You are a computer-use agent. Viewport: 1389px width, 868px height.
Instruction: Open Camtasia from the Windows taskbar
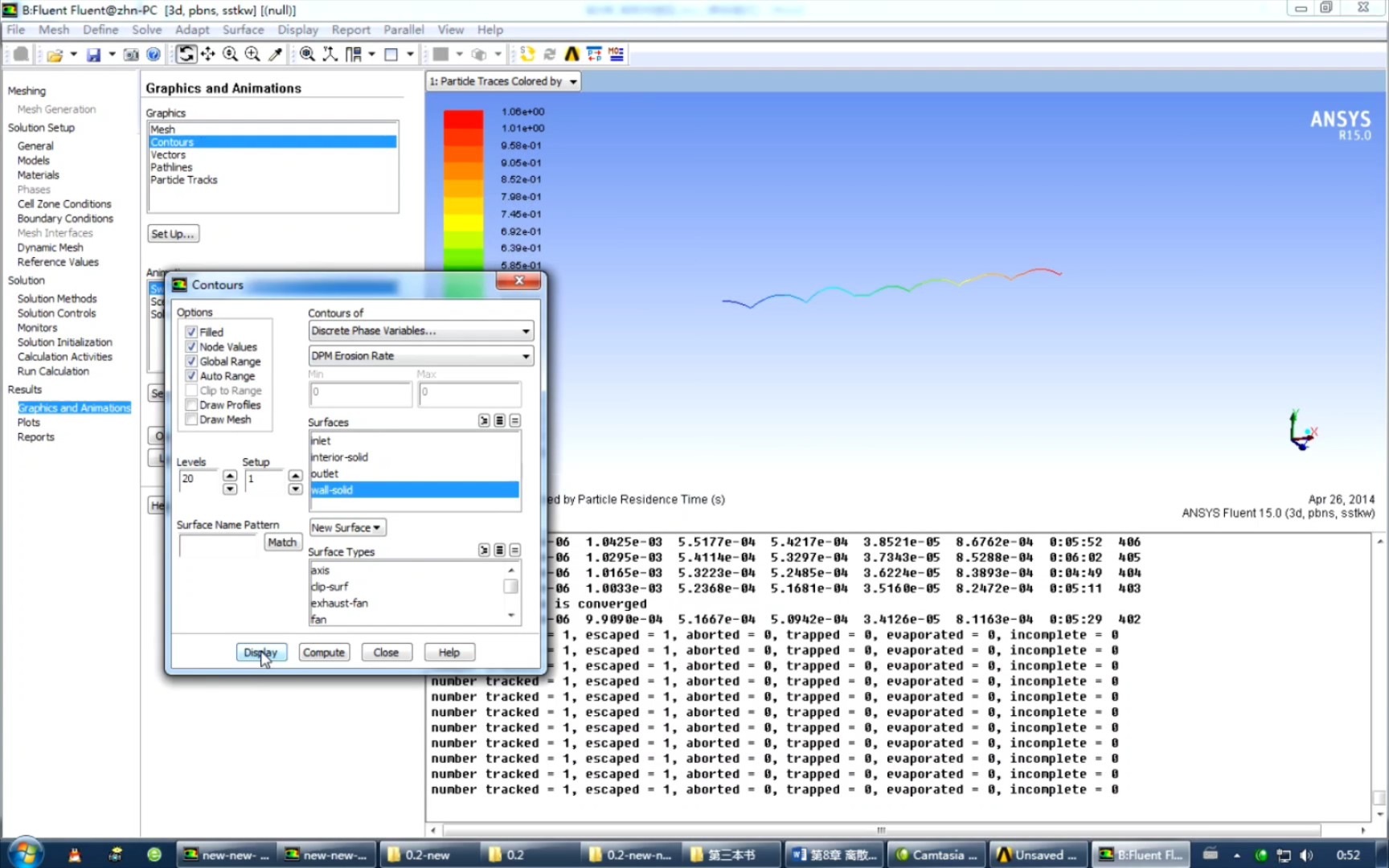pyautogui.click(x=935, y=855)
